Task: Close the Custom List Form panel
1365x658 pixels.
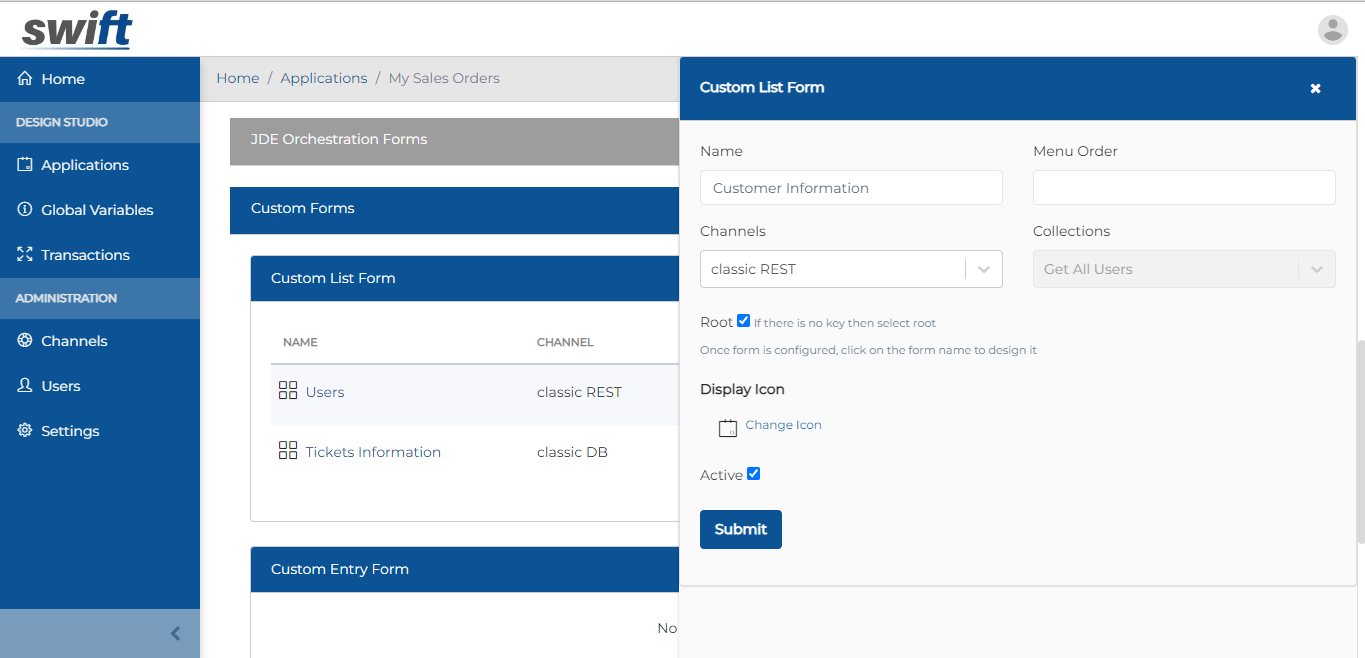Action: [1315, 88]
